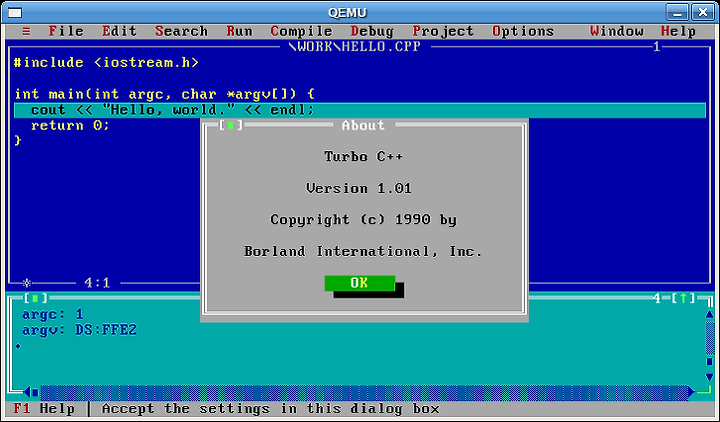Viewport: 720px width, 422px height.
Task: Click the horizontal scrollbar left arrow
Action: tap(27, 393)
